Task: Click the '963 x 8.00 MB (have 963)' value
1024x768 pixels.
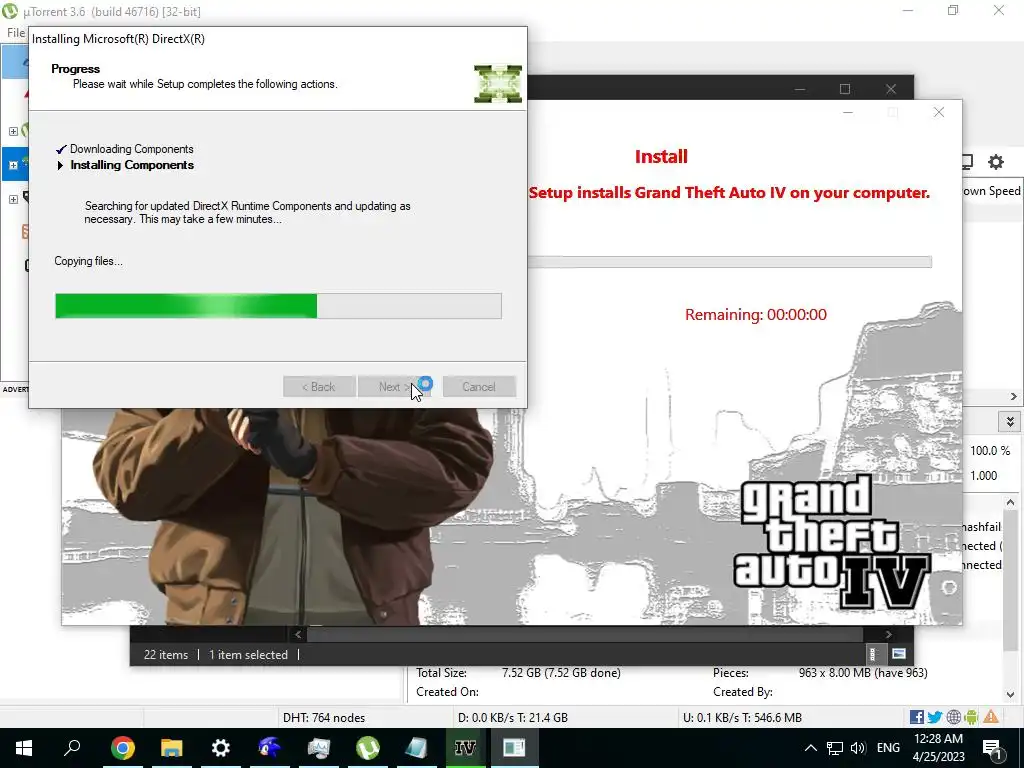Action: tap(863, 672)
